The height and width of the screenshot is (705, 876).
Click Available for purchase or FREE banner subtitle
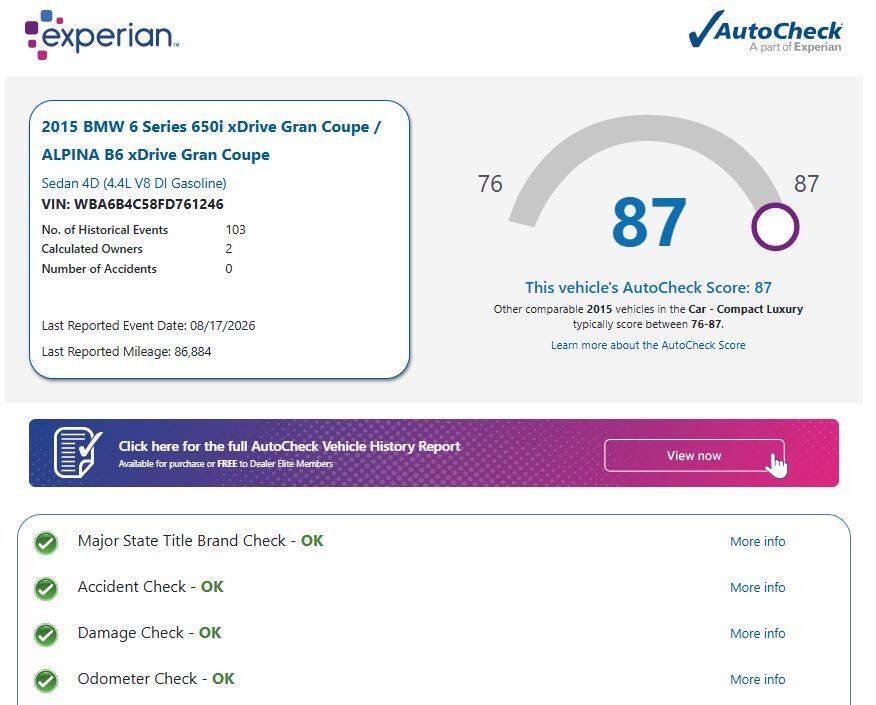pos(226,464)
